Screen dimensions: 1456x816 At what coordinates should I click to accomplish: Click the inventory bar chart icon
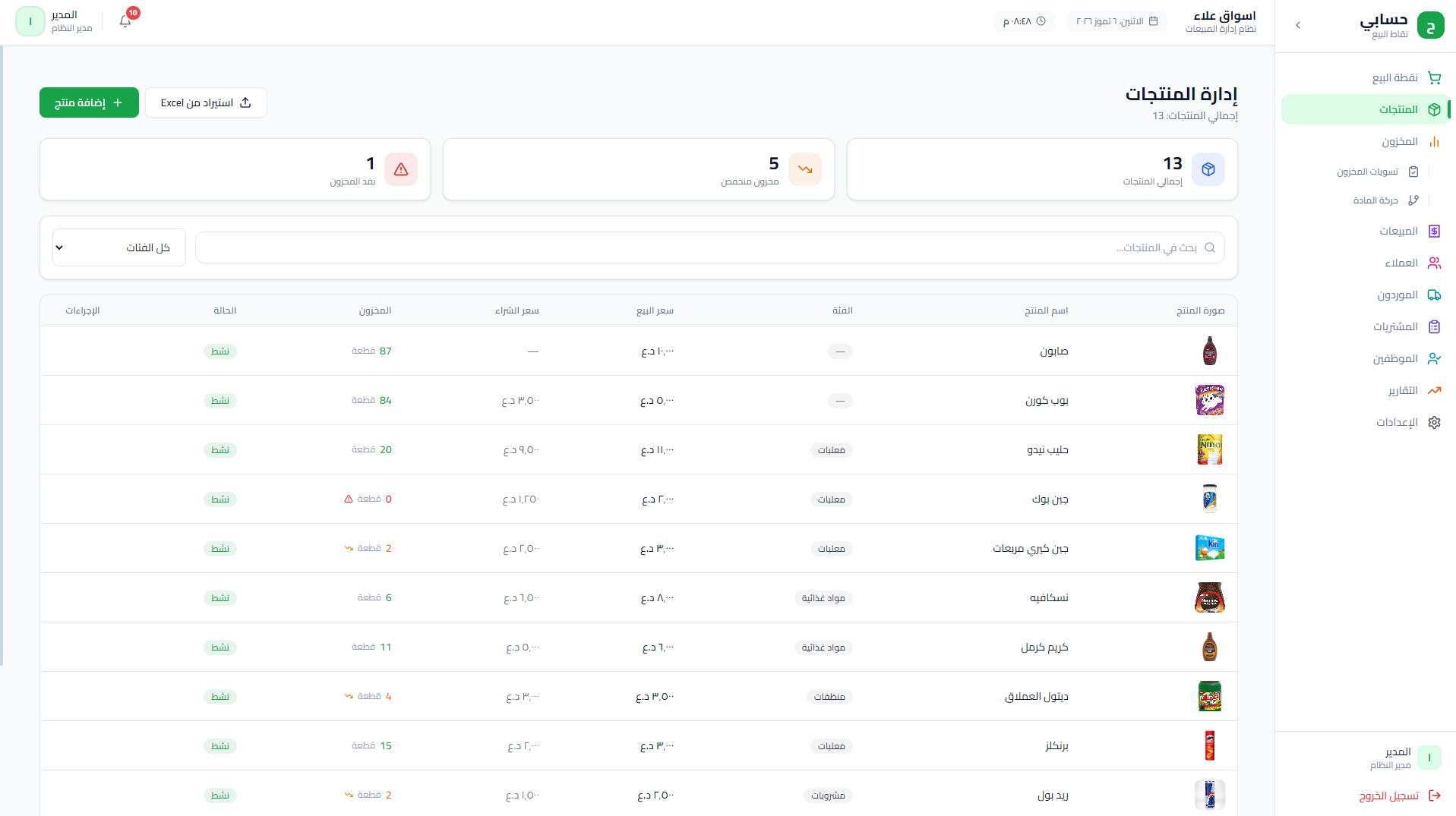click(1434, 141)
